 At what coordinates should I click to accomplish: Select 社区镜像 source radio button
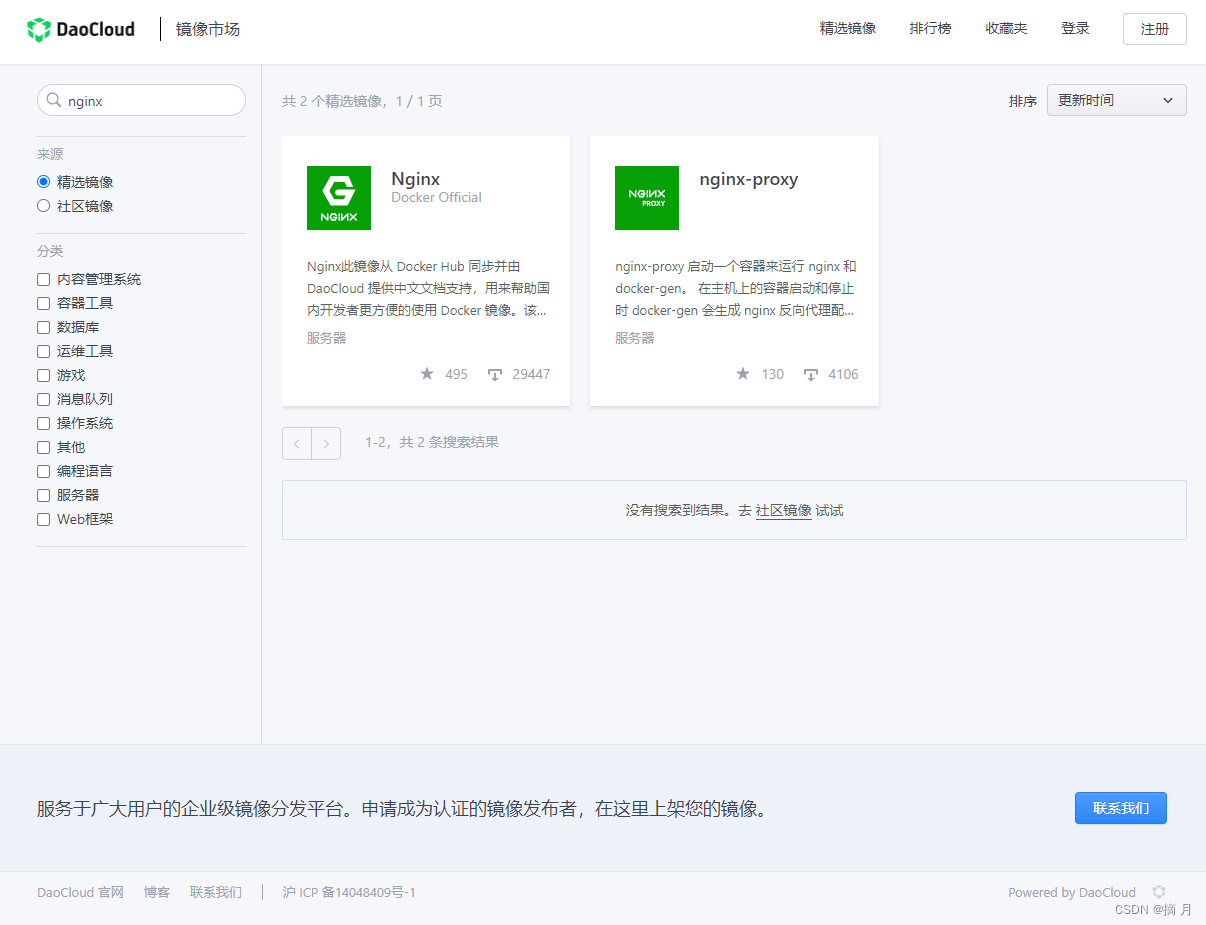(x=43, y=206)
